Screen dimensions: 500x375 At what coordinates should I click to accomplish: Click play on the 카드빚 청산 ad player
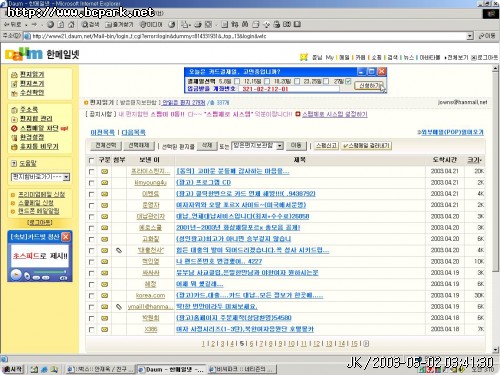click(15, 274)
